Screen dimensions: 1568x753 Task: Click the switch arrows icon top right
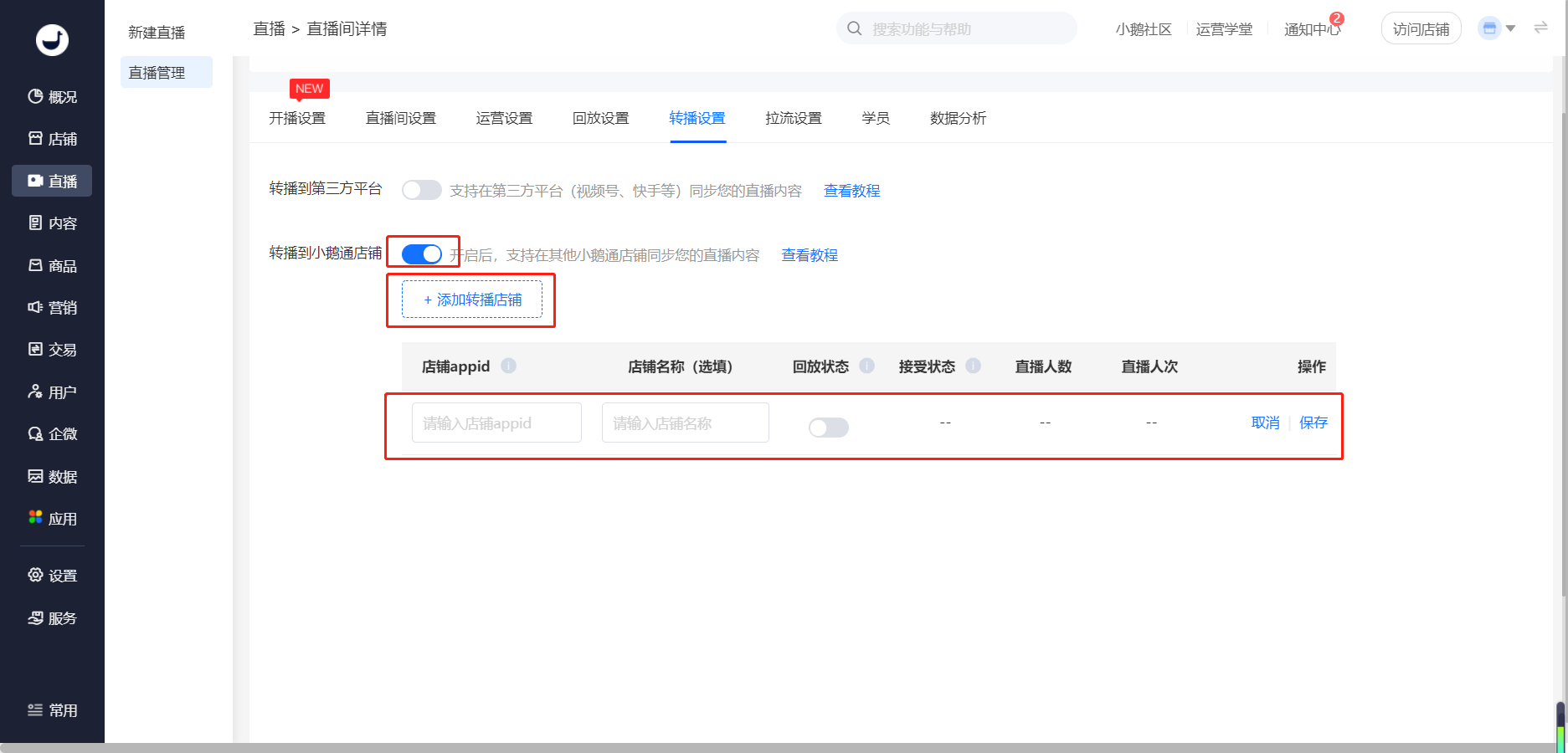pyautogui.click(x=1540, y=28)
